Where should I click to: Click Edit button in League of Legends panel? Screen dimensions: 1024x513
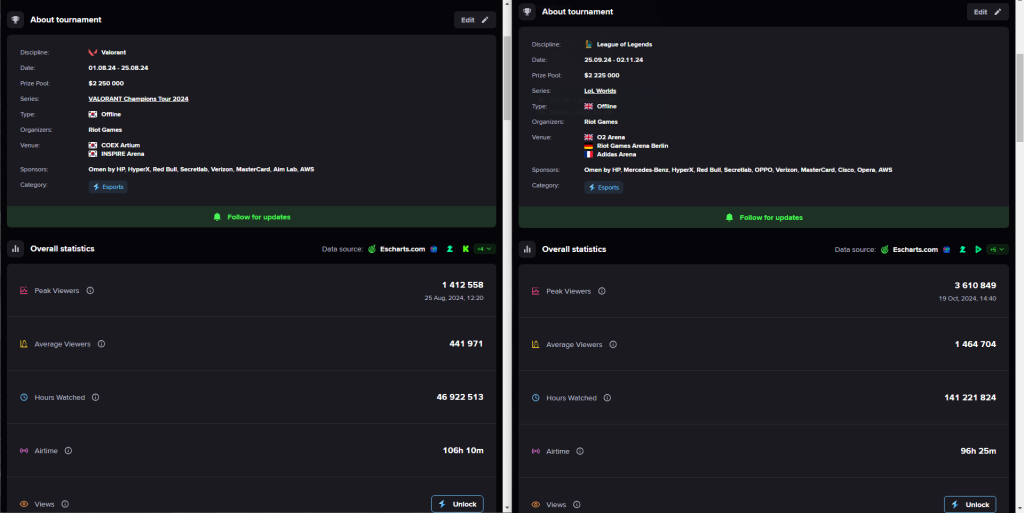(x=987, y=12)
